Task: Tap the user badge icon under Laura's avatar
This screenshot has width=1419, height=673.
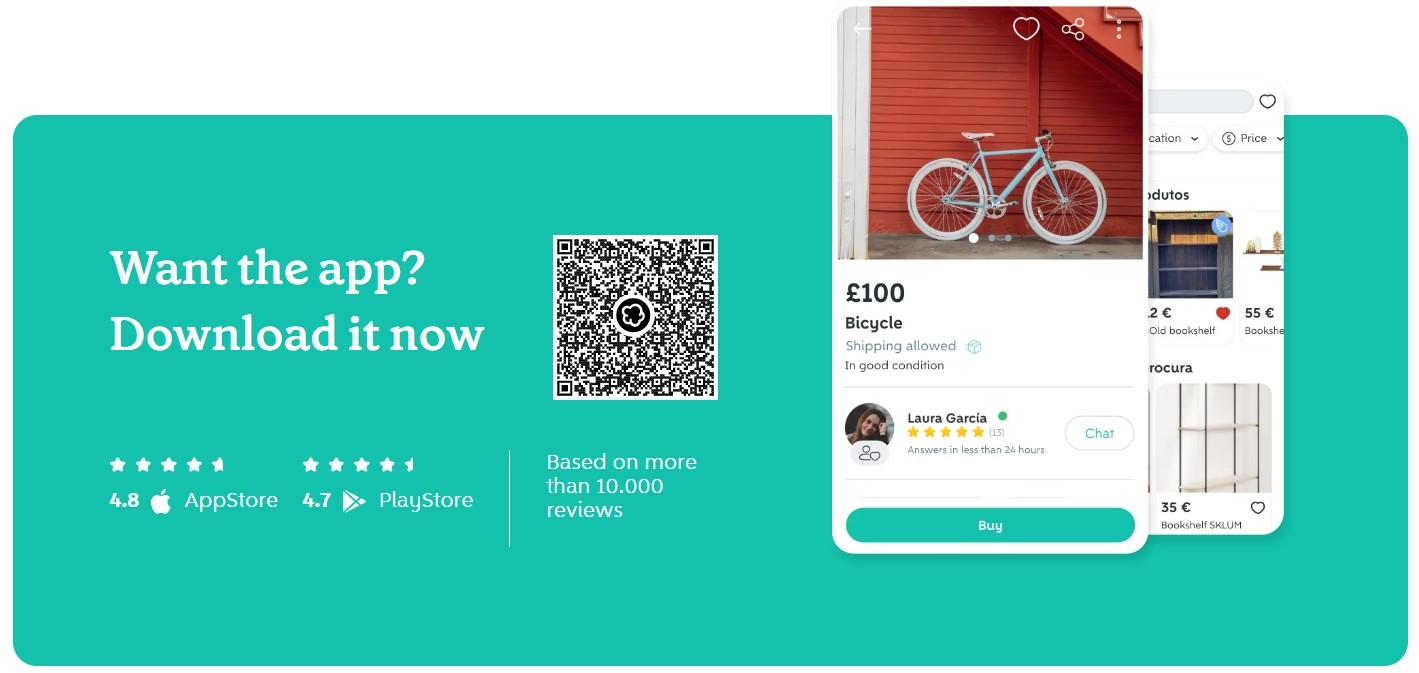Action: coord(869,453)
